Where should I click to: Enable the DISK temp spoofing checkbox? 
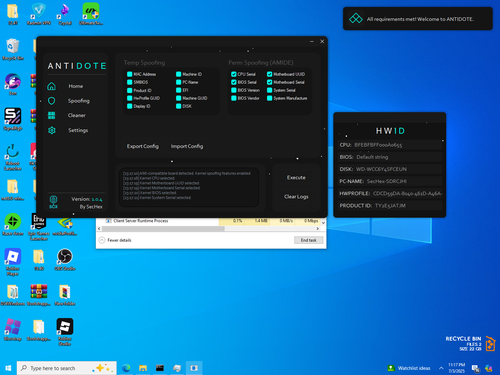click(x=179, y=106)
